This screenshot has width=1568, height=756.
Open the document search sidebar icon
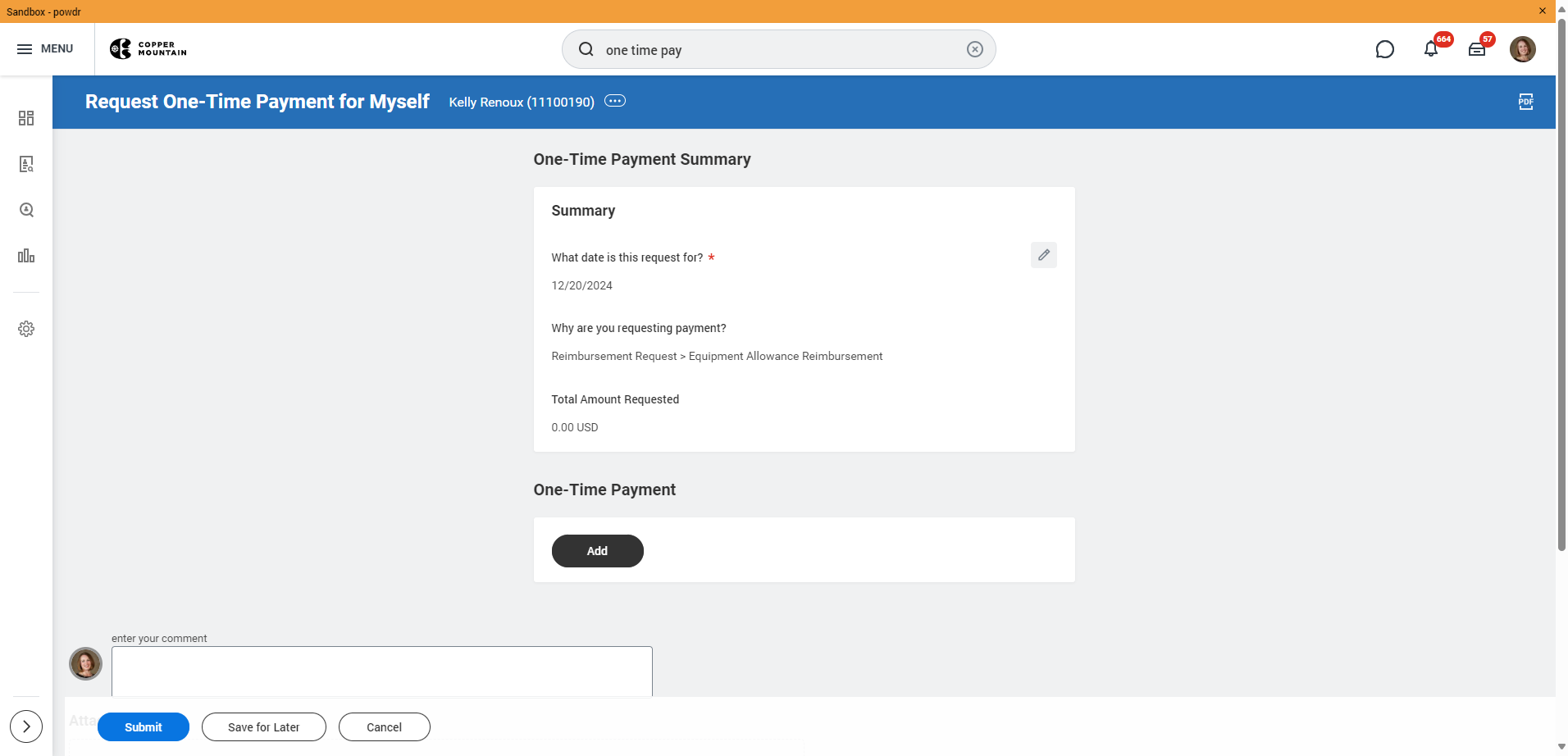[x=26, y=164]
